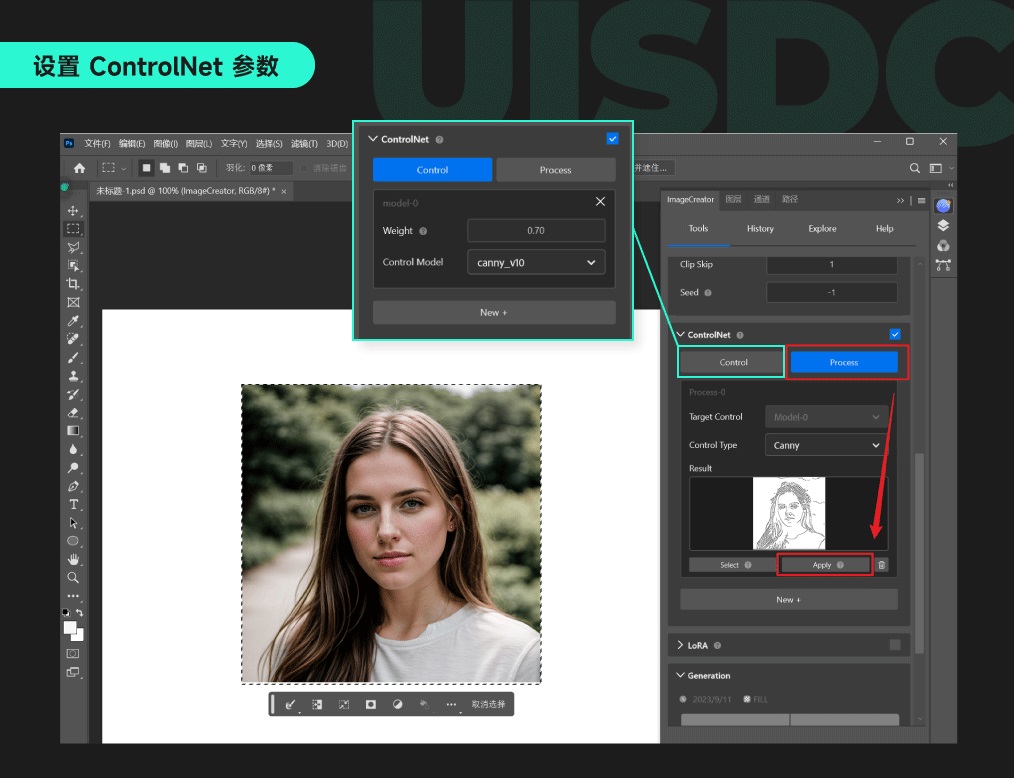Open the 文字(Y) menu
Image resolution: width=1014 pixels, height=778 pixels.
pyautogui.click(x=233, y=144)
